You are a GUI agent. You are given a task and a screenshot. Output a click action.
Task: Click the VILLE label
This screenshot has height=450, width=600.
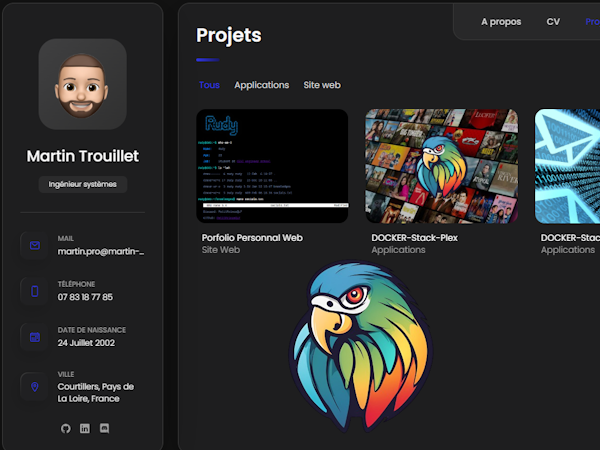pyautogui.click(x=66, y=374)
